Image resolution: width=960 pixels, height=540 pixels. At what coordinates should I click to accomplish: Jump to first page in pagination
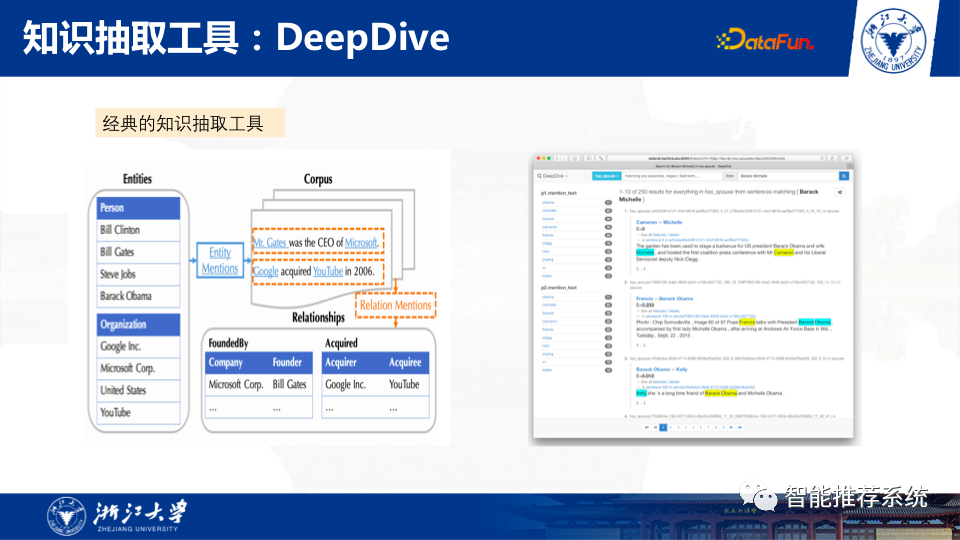[647, 427]
